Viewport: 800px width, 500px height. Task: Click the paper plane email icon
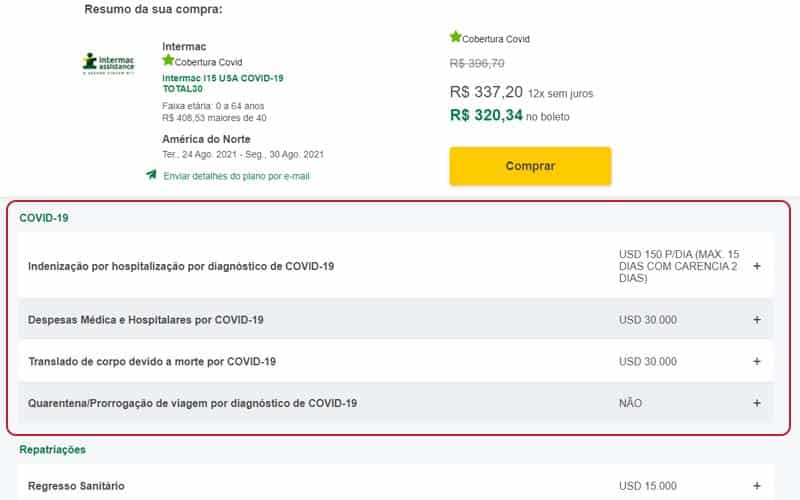click(151, 175)
